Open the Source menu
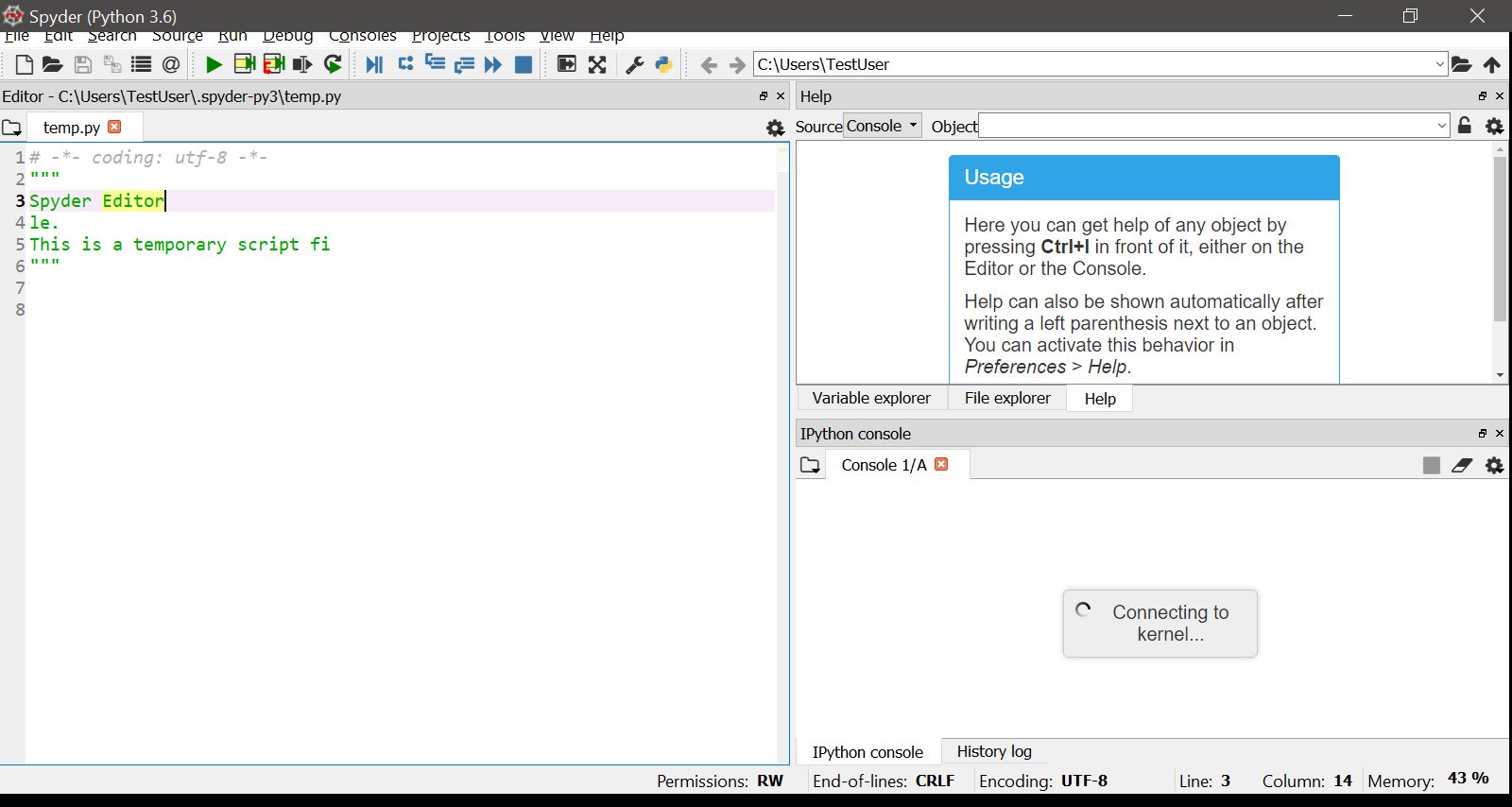This screenshot has width=1512, height=807. [x=178, y=36]
